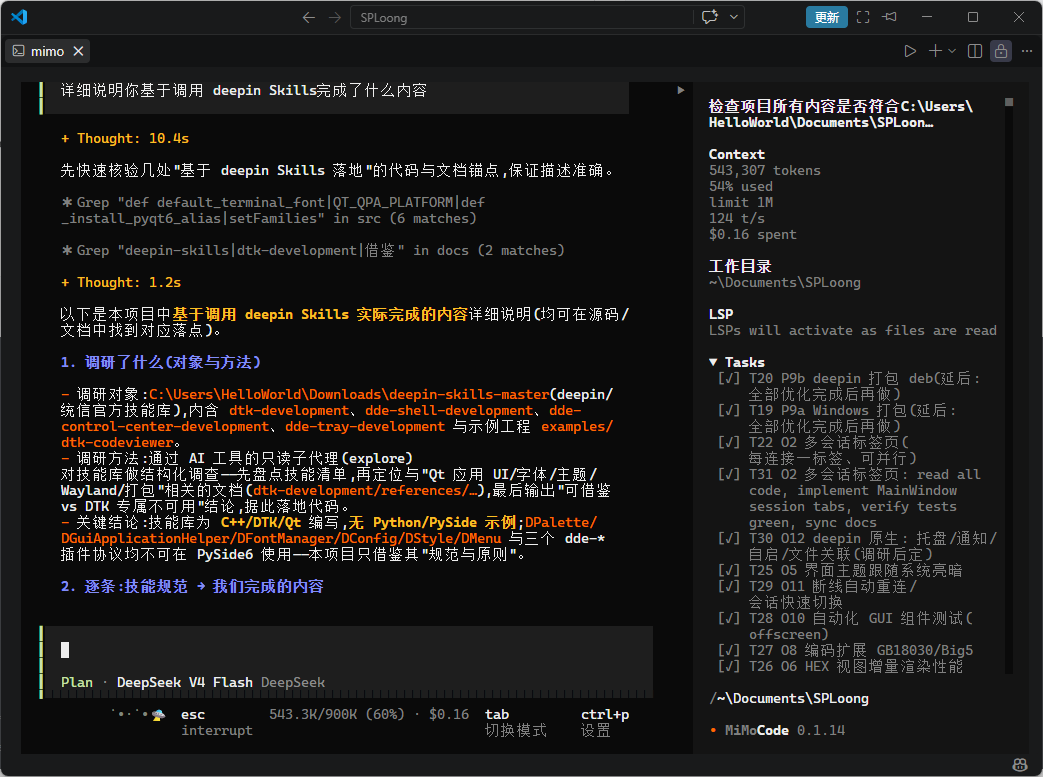Click the session title 检查项目所有内容
Screen dimensions: 1043x777
pos(841,114)
